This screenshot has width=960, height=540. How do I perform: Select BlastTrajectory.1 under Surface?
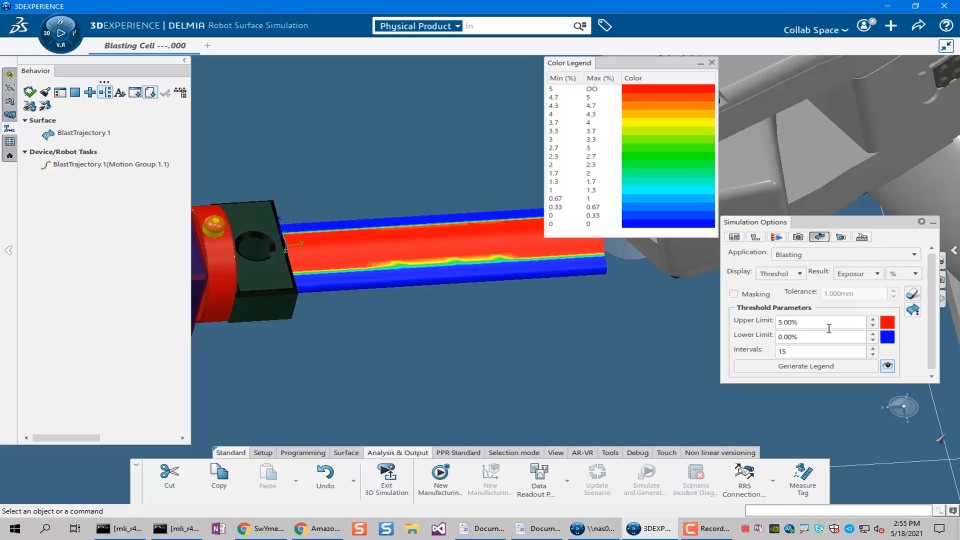tap(84, 133)
